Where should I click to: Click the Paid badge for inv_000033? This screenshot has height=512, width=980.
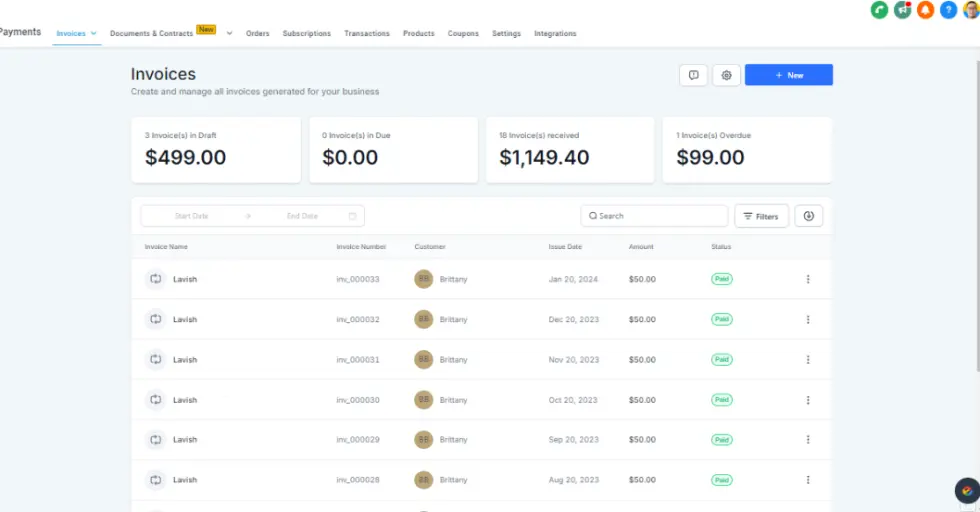click(722, 279)
